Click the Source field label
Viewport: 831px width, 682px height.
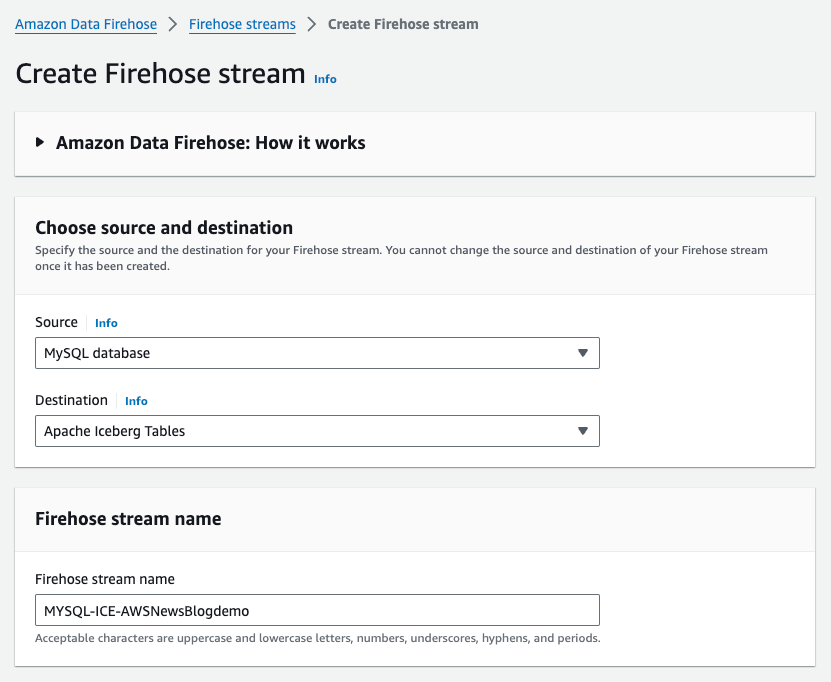(56, 322)
